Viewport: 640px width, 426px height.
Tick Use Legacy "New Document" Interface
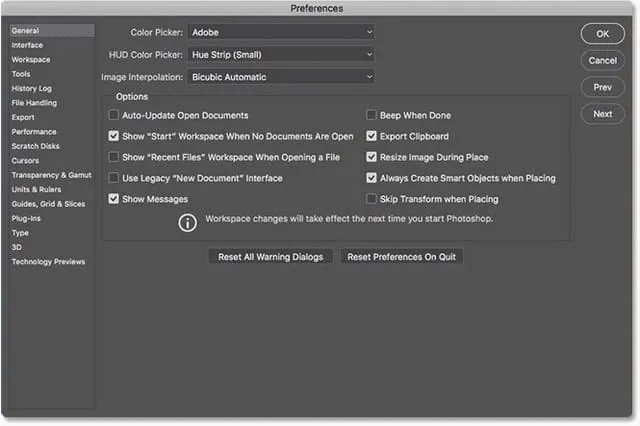[113, 178]
